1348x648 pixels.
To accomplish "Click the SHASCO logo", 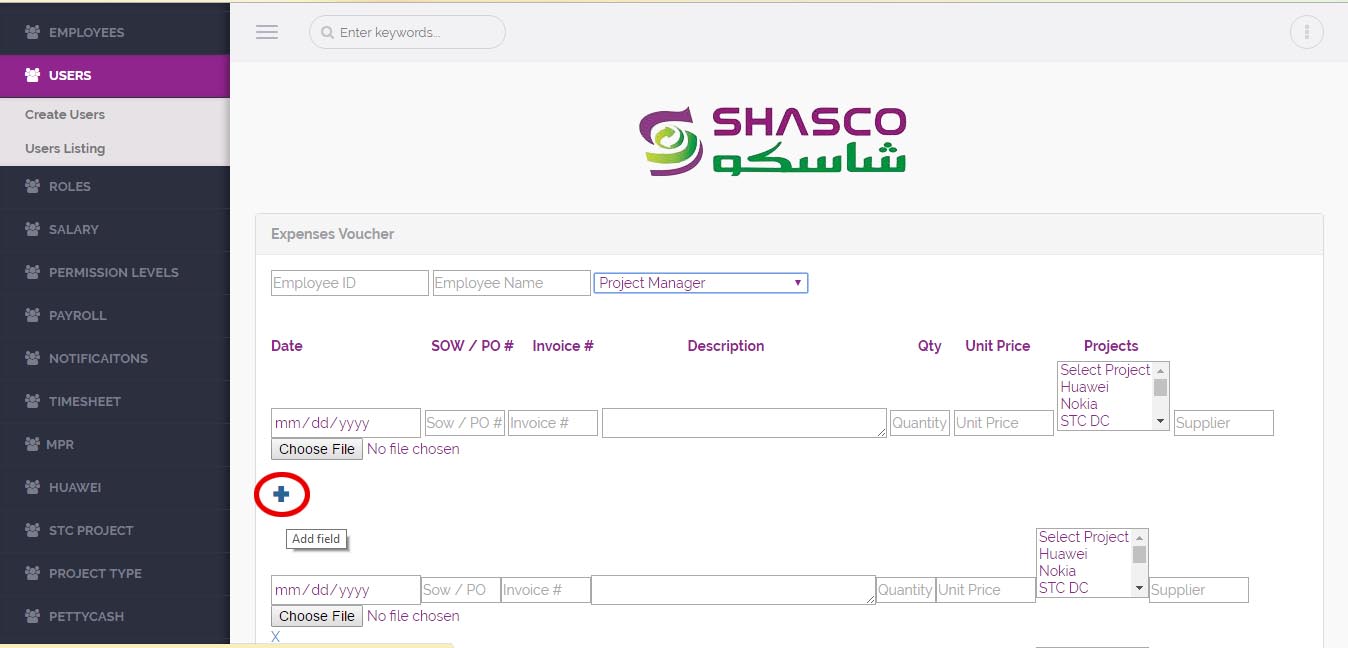I will (774, 140).
